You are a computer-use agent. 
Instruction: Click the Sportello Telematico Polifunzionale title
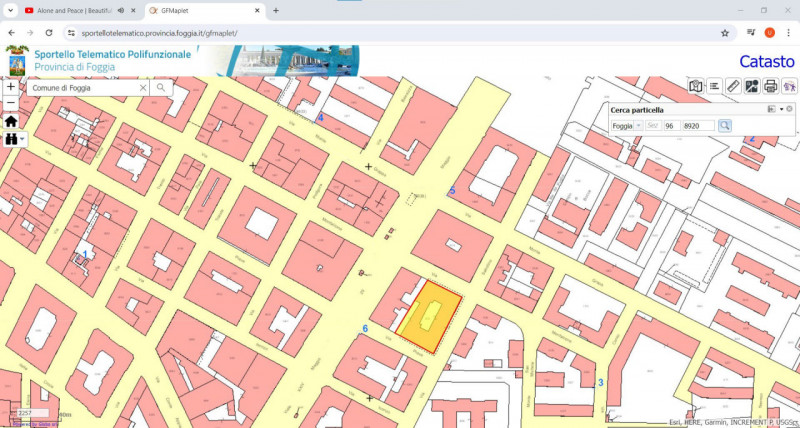click(x=113, y=55)
